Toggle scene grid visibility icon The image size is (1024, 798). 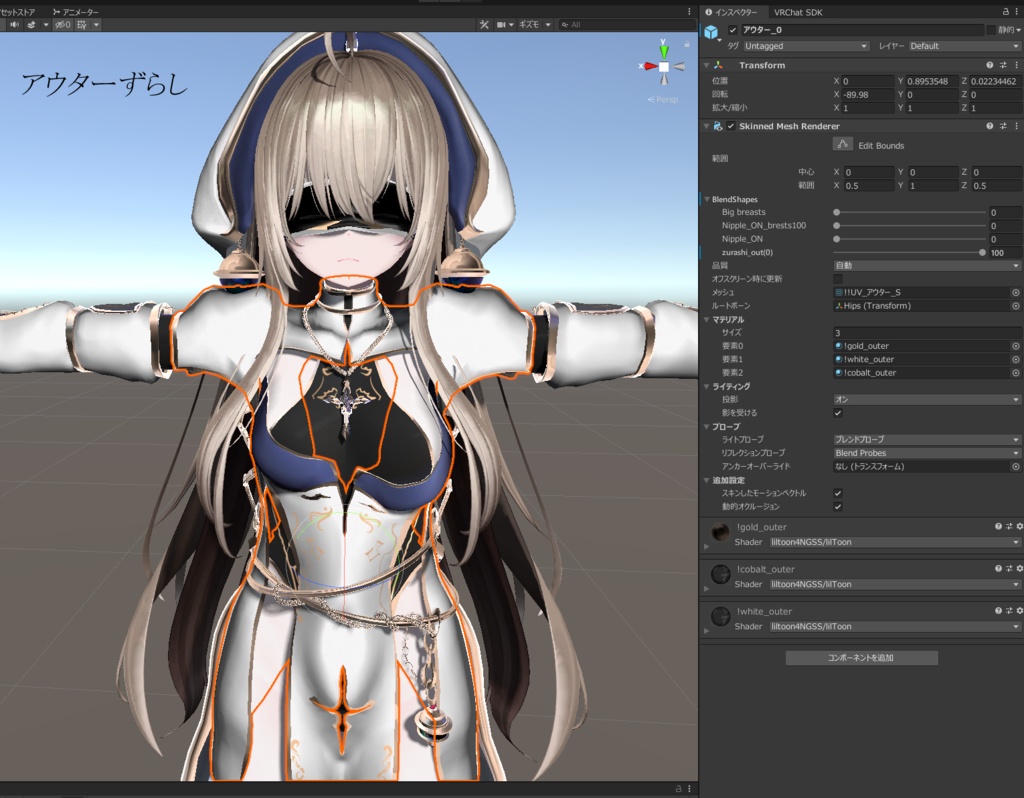[x=82, y=25]
